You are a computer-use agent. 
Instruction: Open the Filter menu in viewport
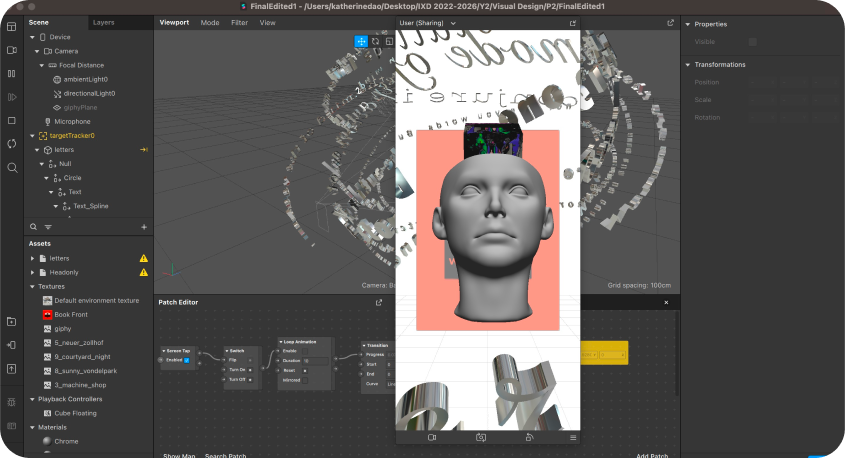[x=239, y=22]
